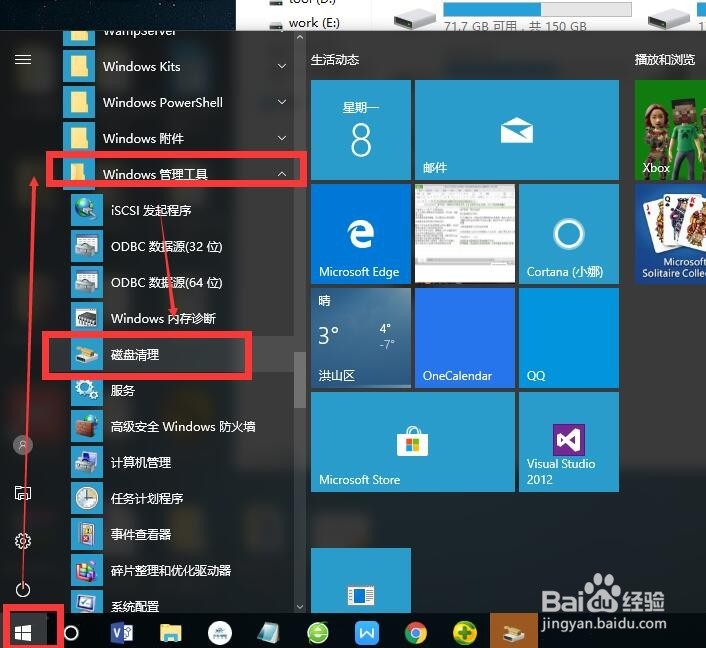Launch File Explorer from the taskbar

170,633
